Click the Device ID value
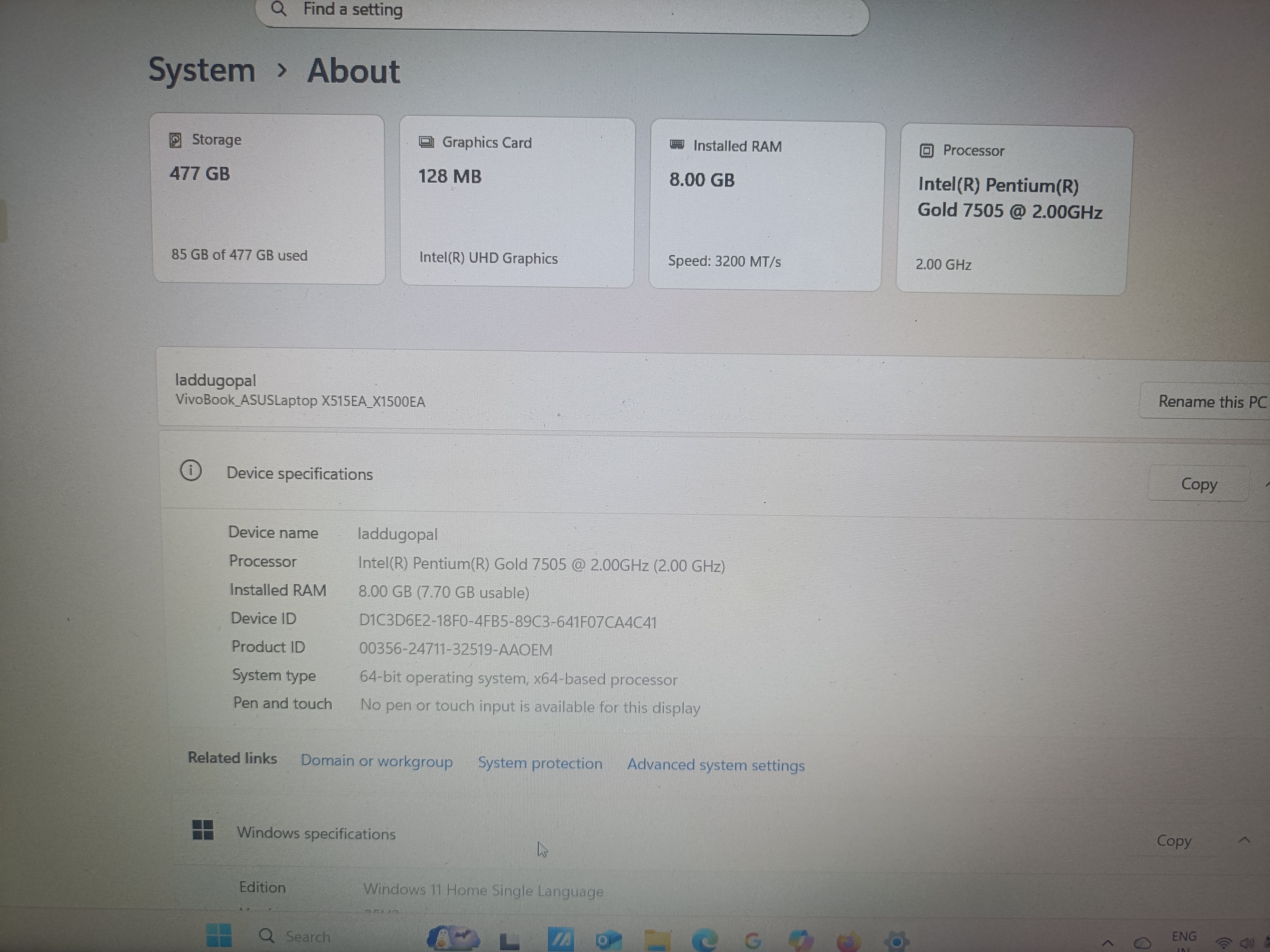This screenshot has width=1270, height=952. point(508,621)
